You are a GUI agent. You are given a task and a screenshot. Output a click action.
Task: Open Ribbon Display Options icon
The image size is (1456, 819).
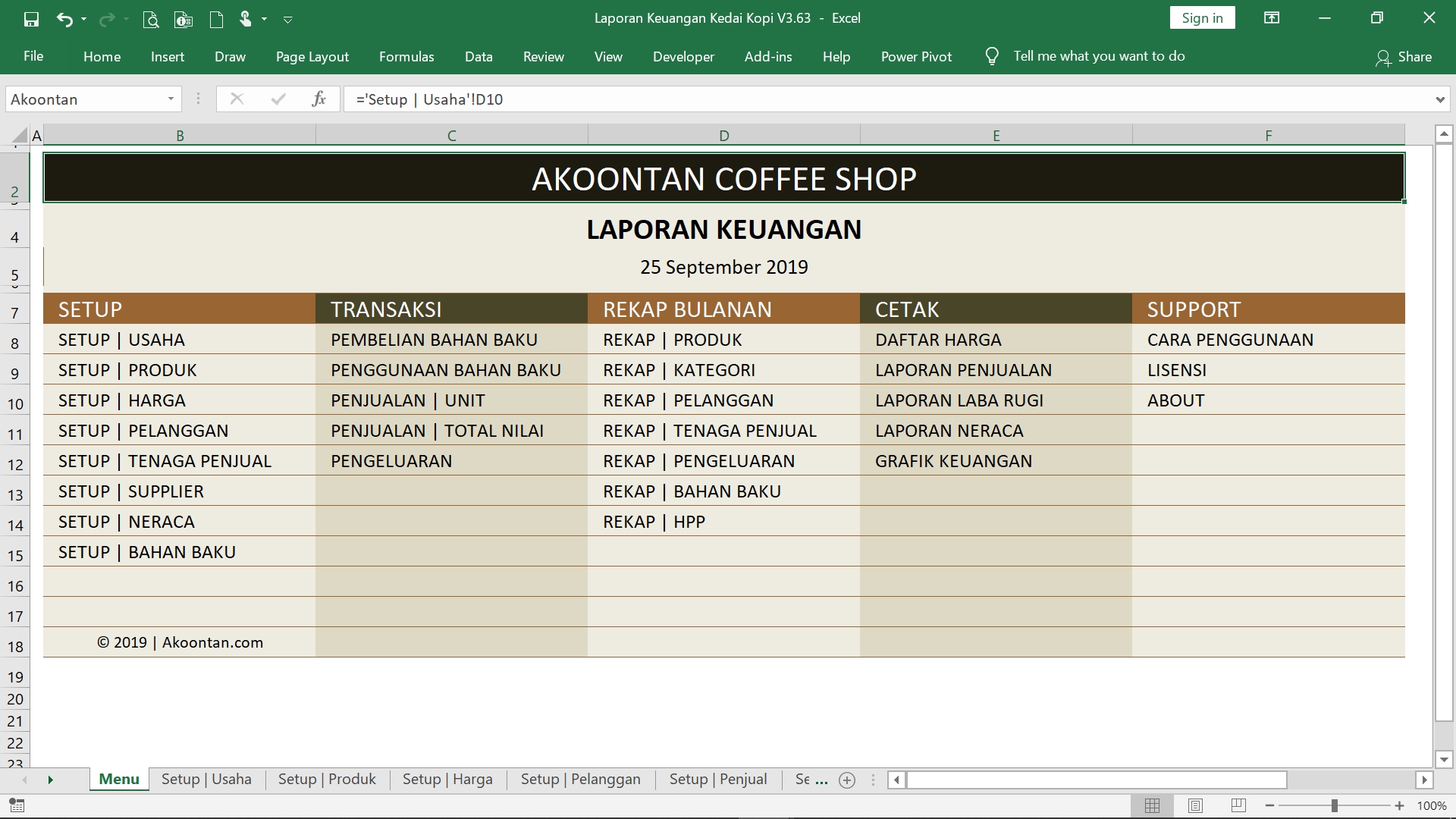tap(1272, 18)
